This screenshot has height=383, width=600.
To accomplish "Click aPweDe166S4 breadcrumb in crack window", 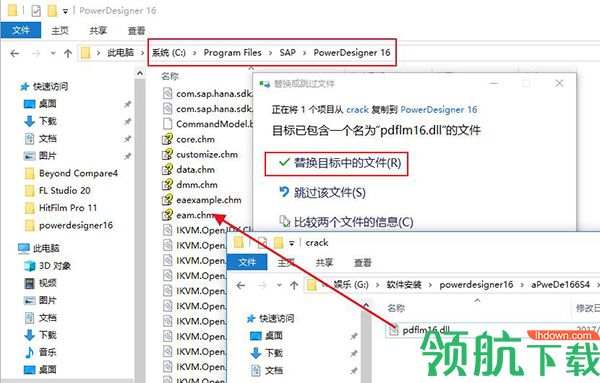I will 560,285.
